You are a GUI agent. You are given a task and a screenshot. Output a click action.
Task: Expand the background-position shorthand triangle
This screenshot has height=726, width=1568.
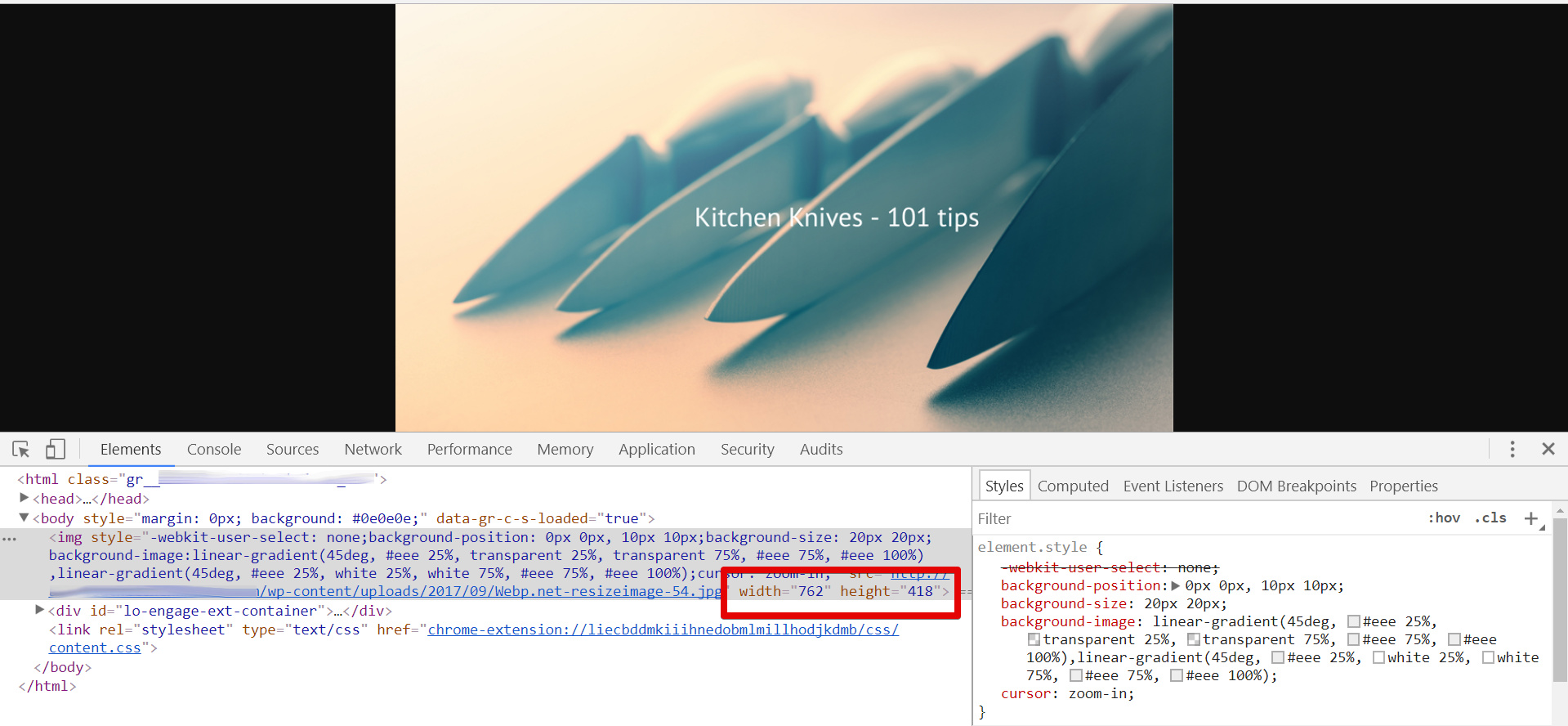pos(1175,585)
